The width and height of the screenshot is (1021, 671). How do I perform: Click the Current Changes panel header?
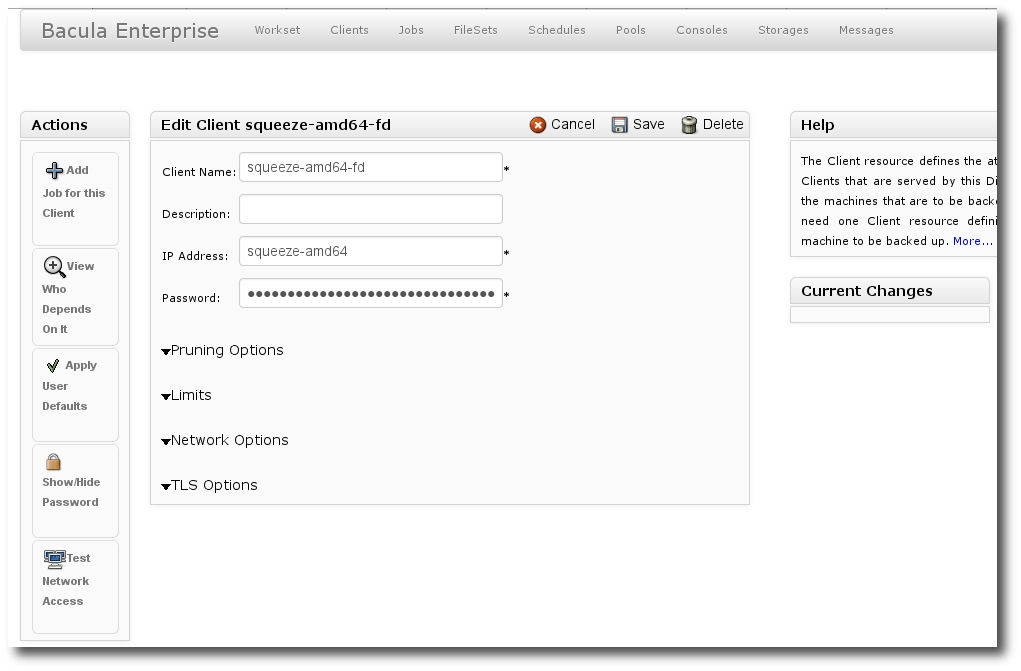890,291
